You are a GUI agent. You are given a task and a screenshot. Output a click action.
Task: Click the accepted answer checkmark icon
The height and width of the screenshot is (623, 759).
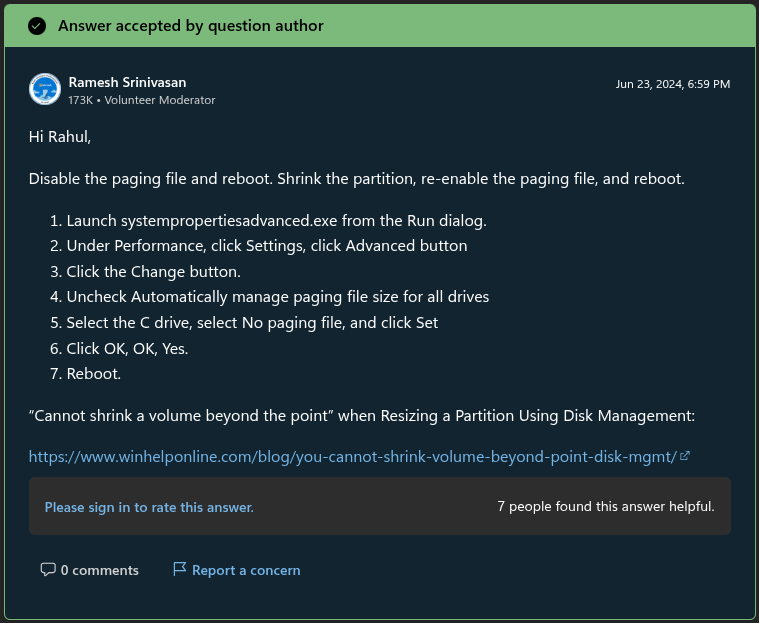(37, 26)
